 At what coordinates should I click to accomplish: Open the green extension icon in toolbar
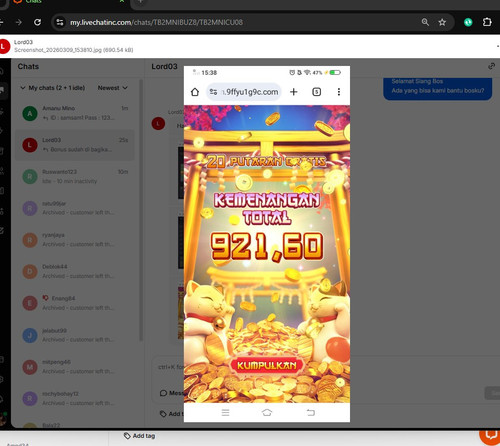(468, 22)
